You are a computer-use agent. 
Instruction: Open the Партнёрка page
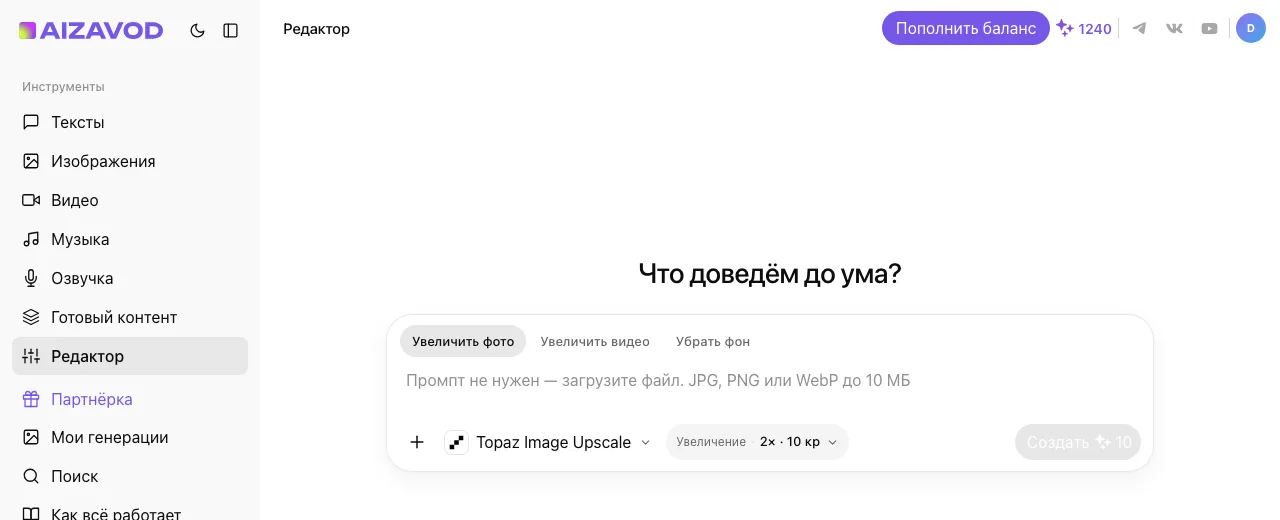tap(130, 399)
